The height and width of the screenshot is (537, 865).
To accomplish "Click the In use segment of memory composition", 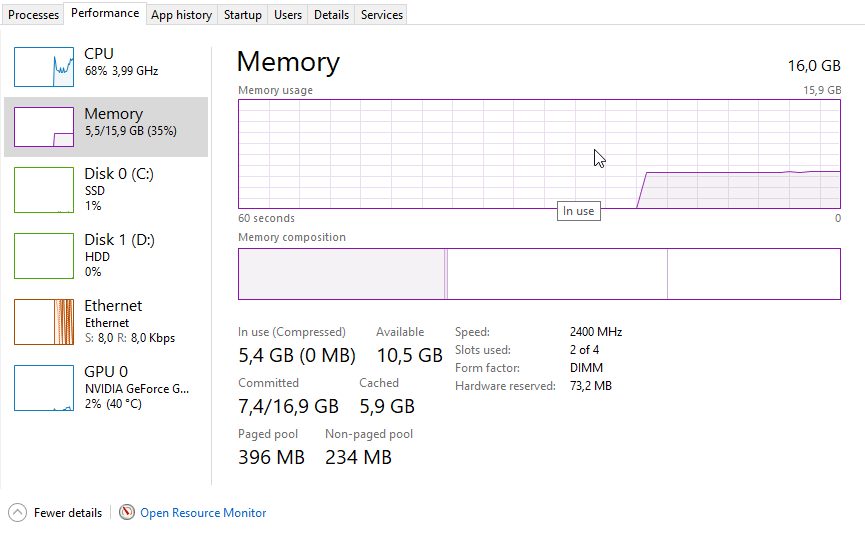I will tap(341, 274).
